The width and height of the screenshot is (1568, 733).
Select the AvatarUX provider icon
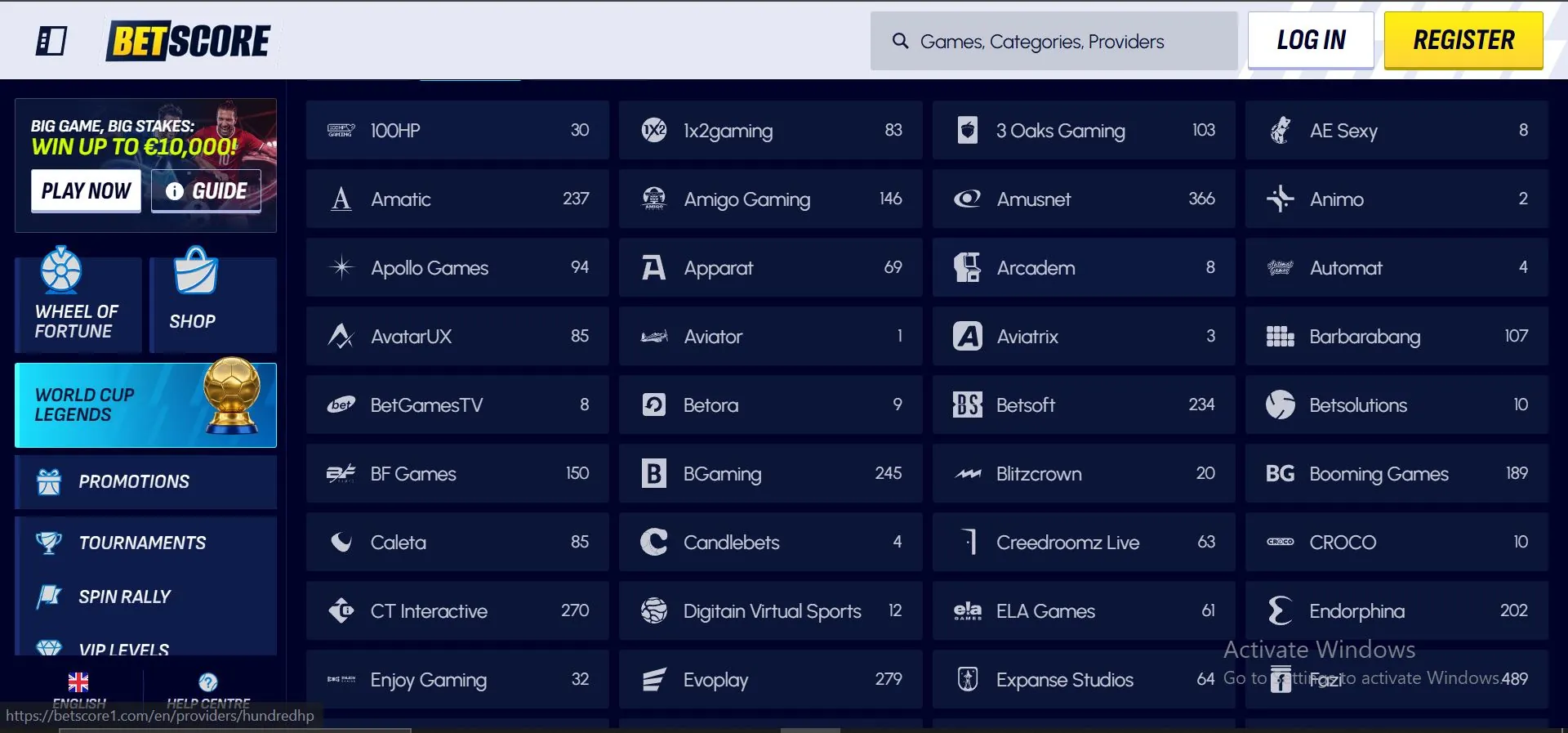pyautogui.click(x=341, y=336)
